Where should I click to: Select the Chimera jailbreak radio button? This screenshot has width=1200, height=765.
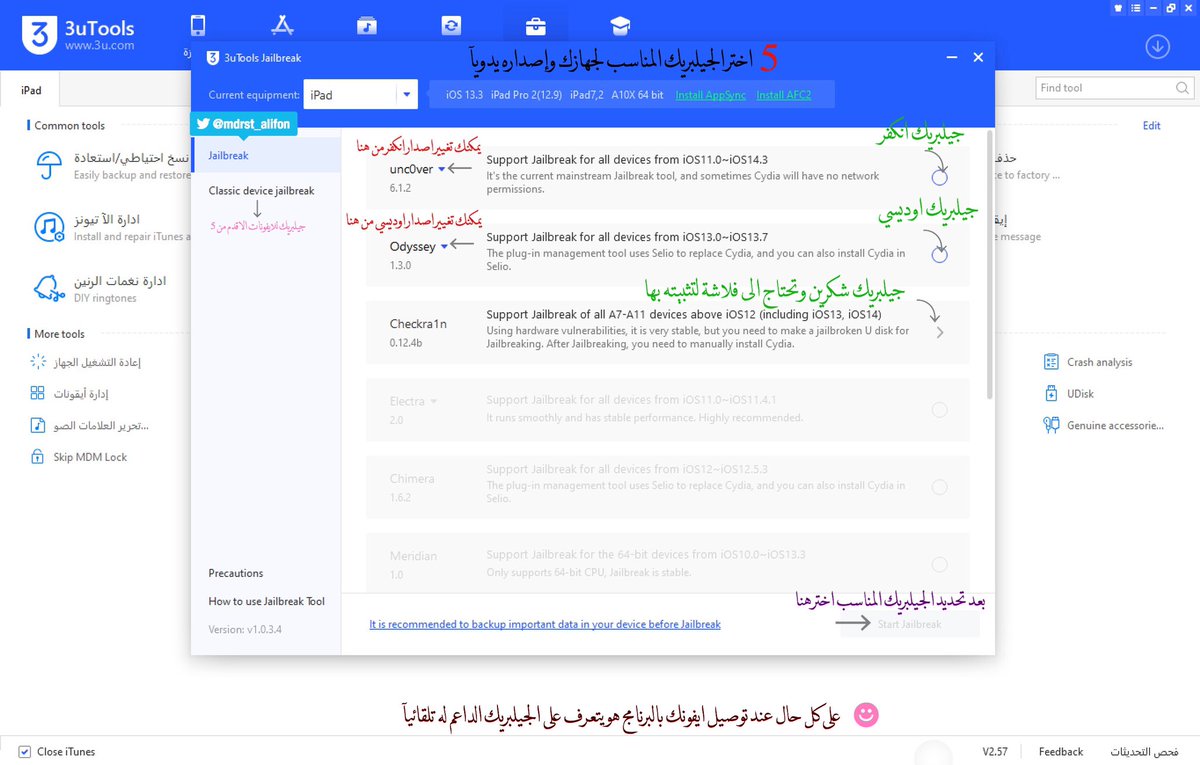point(939,487)
